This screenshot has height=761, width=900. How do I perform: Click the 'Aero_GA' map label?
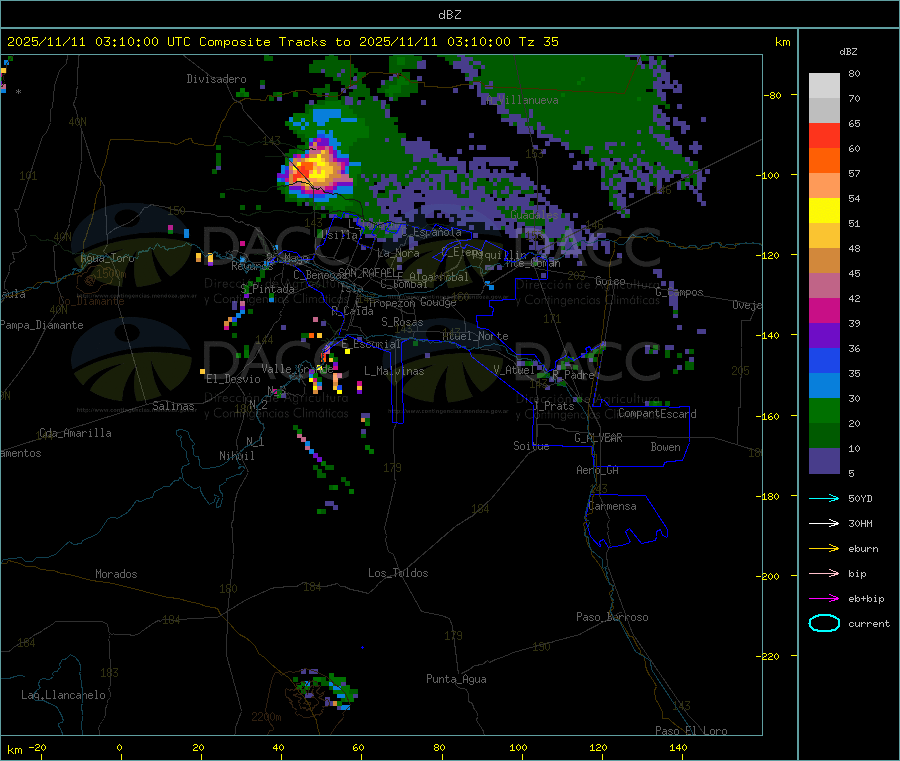click(597, 470)
